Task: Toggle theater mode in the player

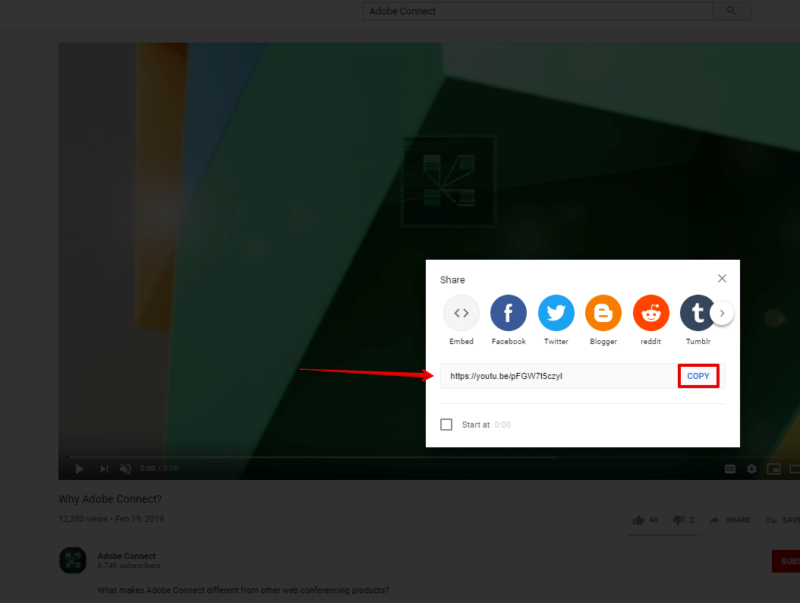Action: 794,469
